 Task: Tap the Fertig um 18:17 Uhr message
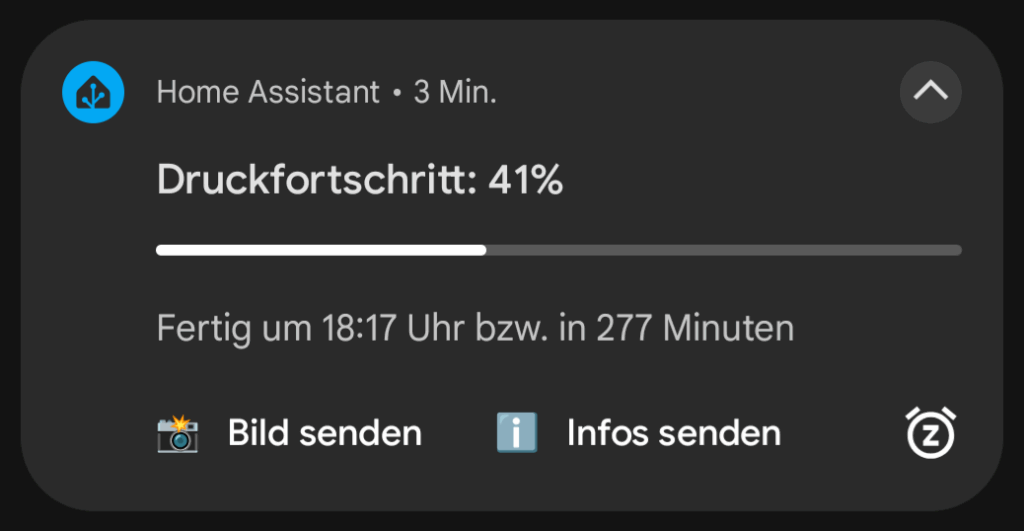pyautogui.click(x=475, y=328)
